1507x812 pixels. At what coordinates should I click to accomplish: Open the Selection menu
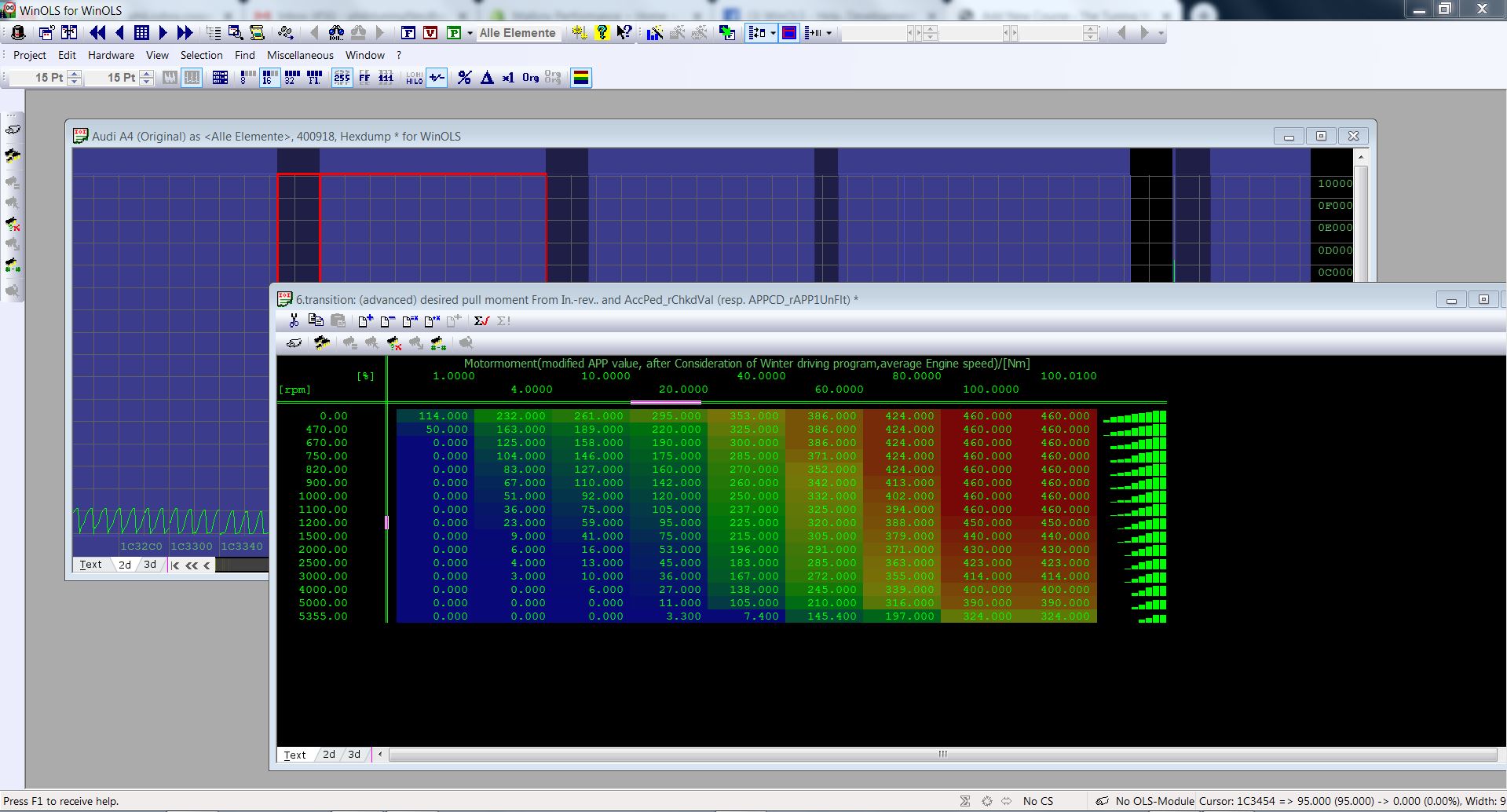[x=202, y=55]
